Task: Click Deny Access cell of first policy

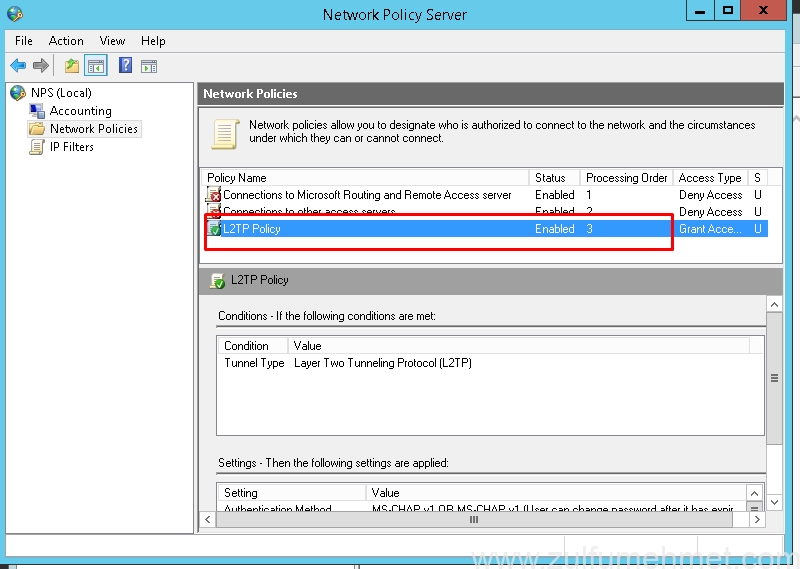Action: [710, 194]
